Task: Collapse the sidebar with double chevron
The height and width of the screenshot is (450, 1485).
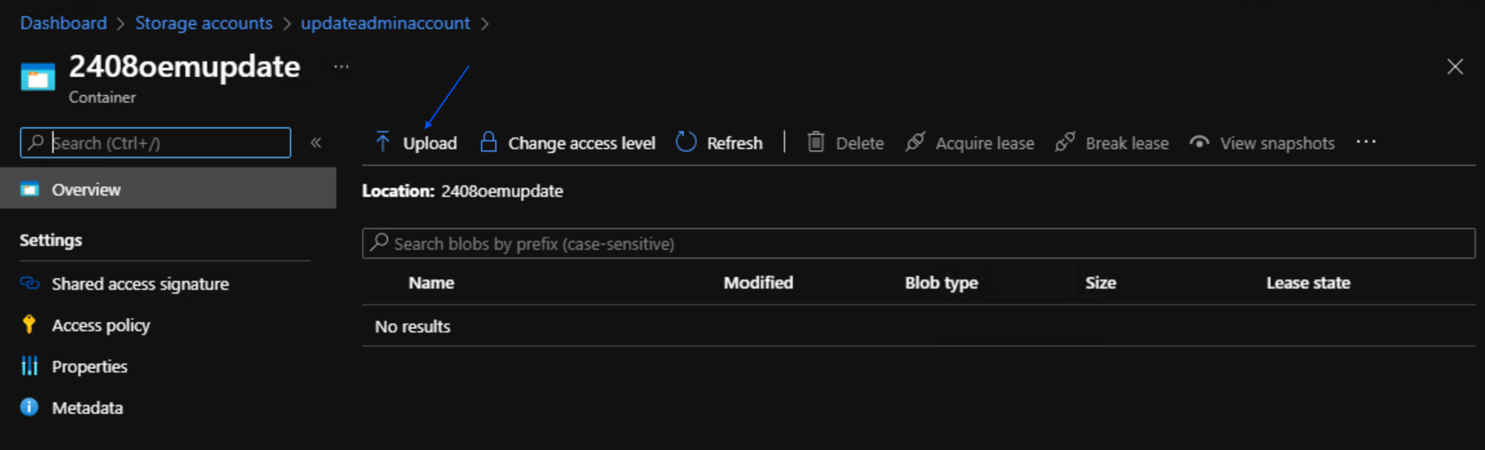Action: pyautogui.click(x=316, y=142)
